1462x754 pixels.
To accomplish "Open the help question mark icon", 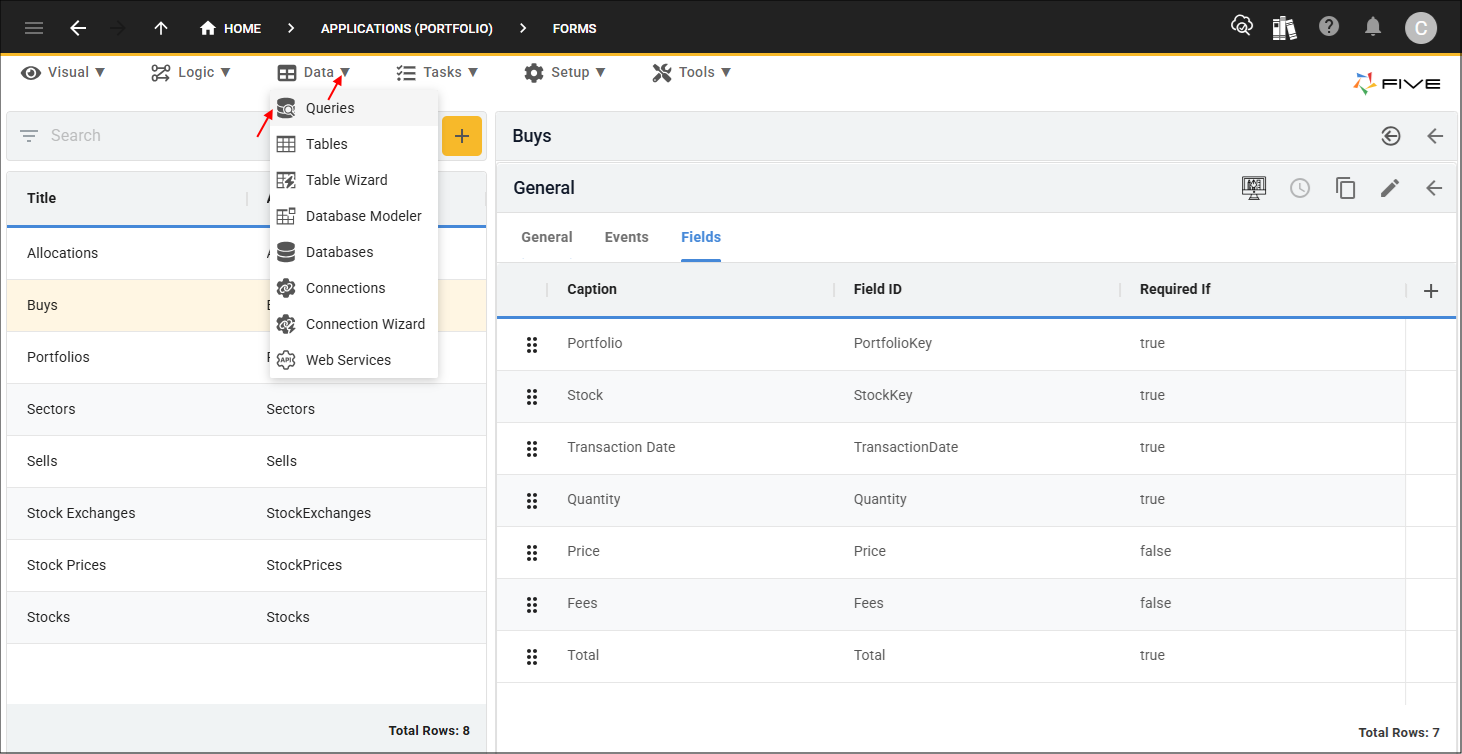I will (1329, 27).
